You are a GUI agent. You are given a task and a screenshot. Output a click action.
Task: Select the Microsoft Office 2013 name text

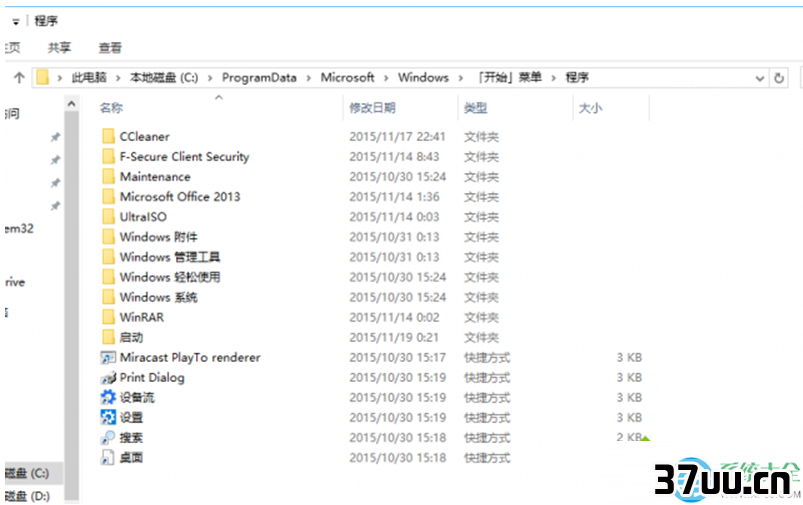point(180,197)
